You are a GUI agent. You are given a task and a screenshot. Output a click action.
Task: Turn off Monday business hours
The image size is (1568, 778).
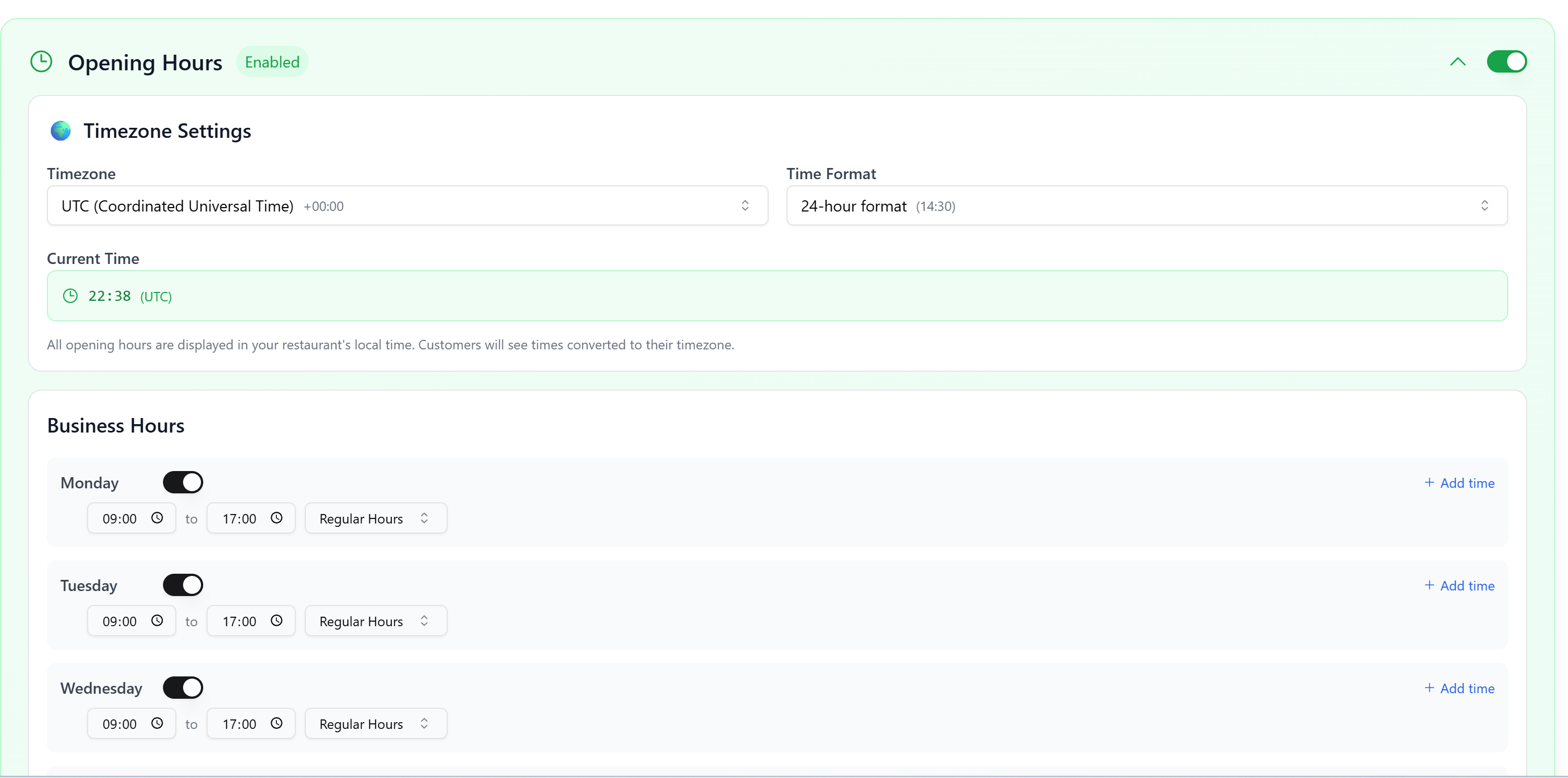coord(183,482)
